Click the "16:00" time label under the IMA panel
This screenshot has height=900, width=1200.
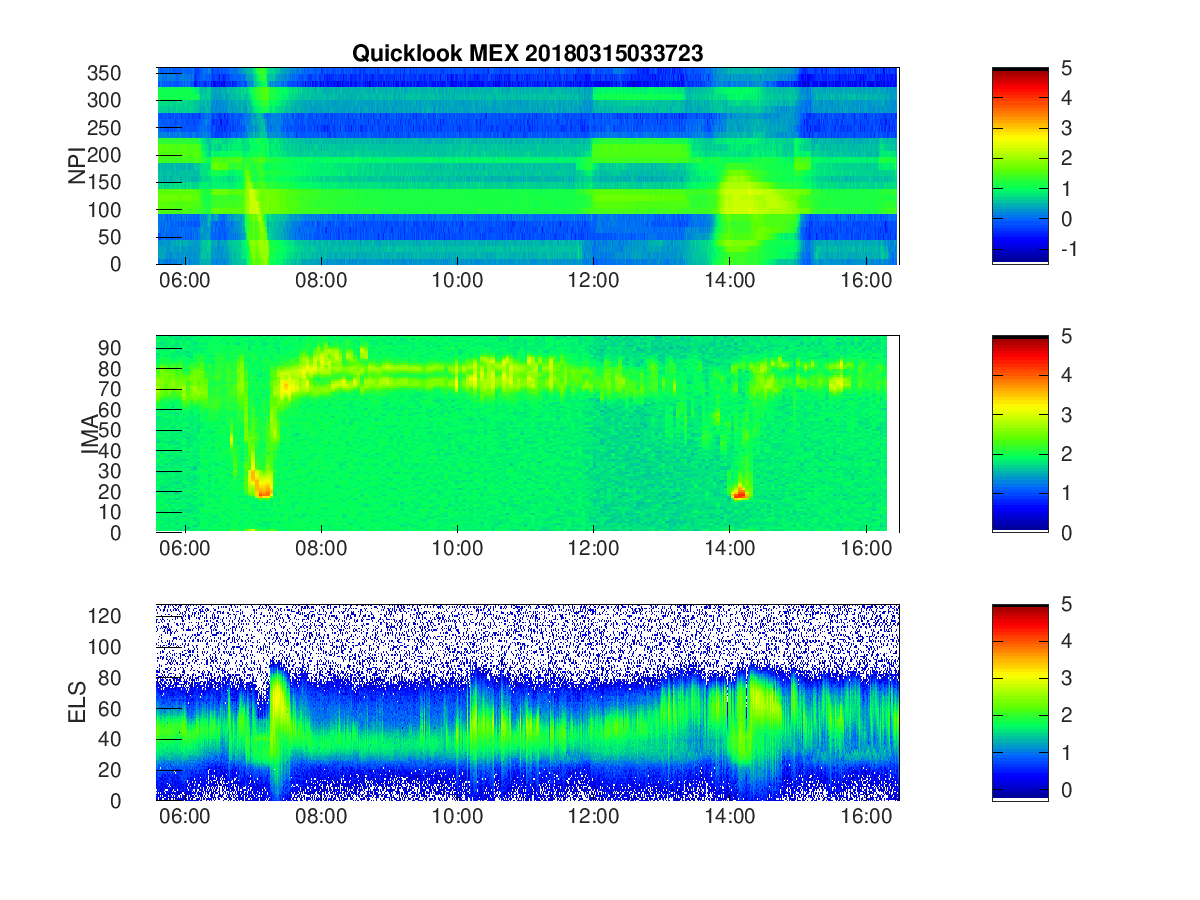coord(866,550)
